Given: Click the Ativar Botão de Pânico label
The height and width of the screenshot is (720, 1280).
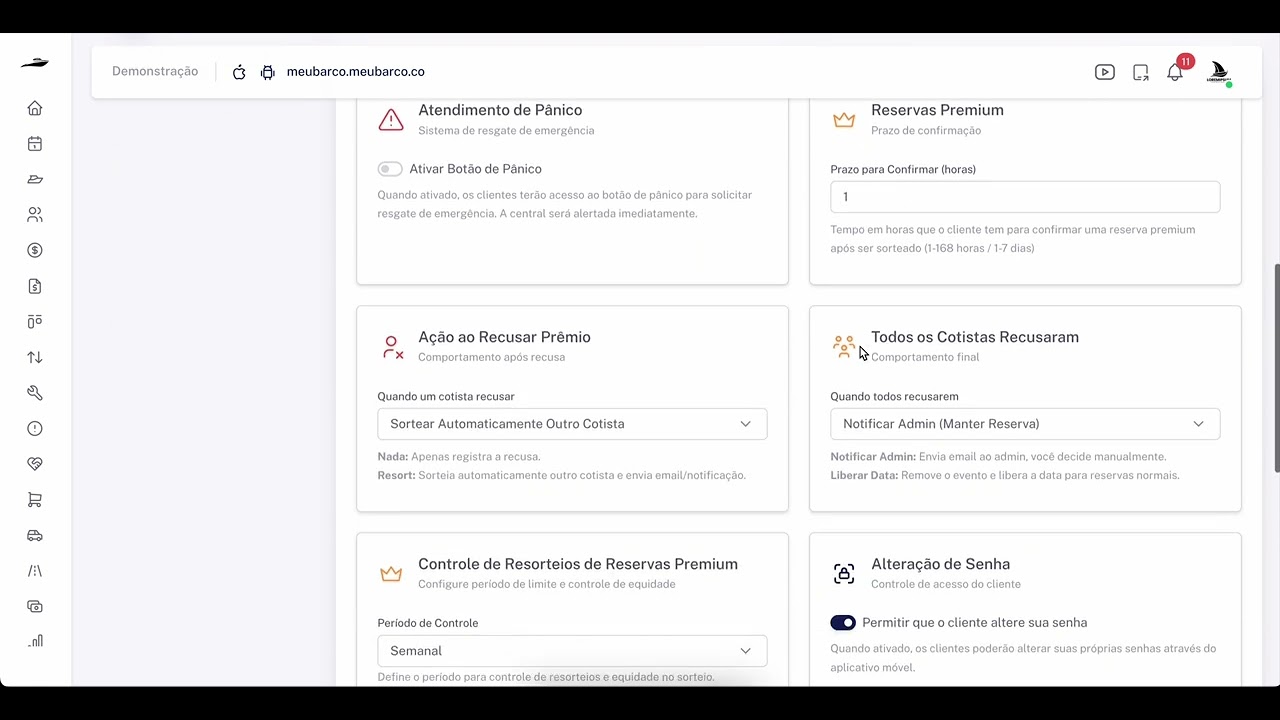Looking at the screenshot, I should point(475,169).
